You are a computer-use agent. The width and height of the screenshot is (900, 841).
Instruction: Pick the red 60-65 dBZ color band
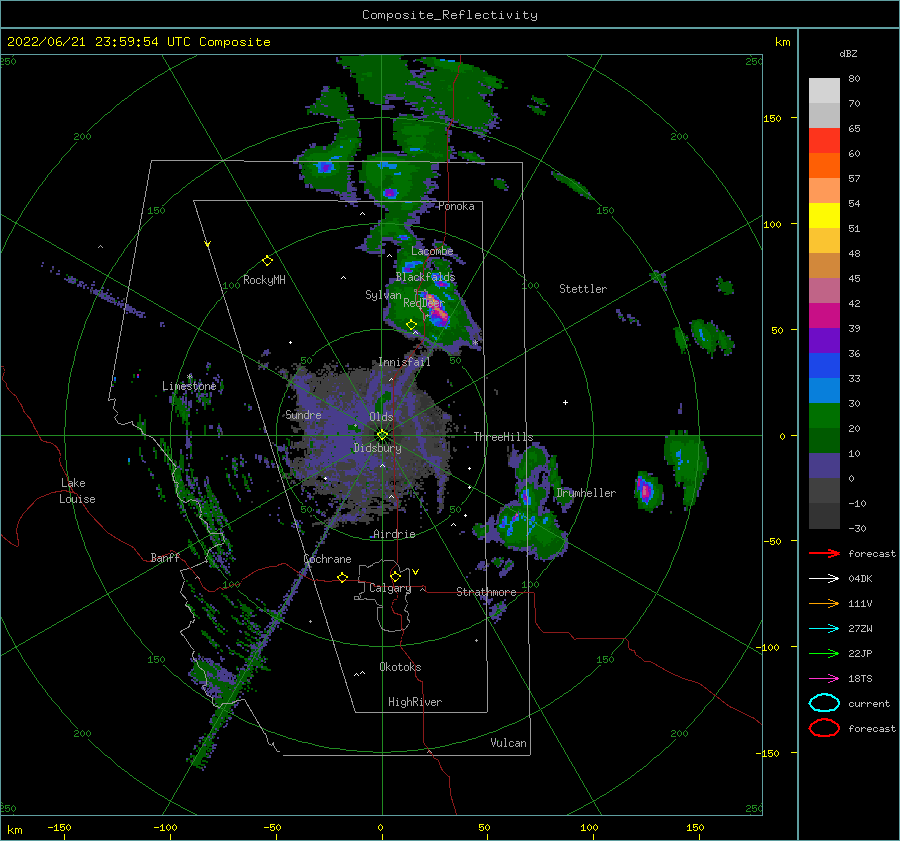click(824, 140)
